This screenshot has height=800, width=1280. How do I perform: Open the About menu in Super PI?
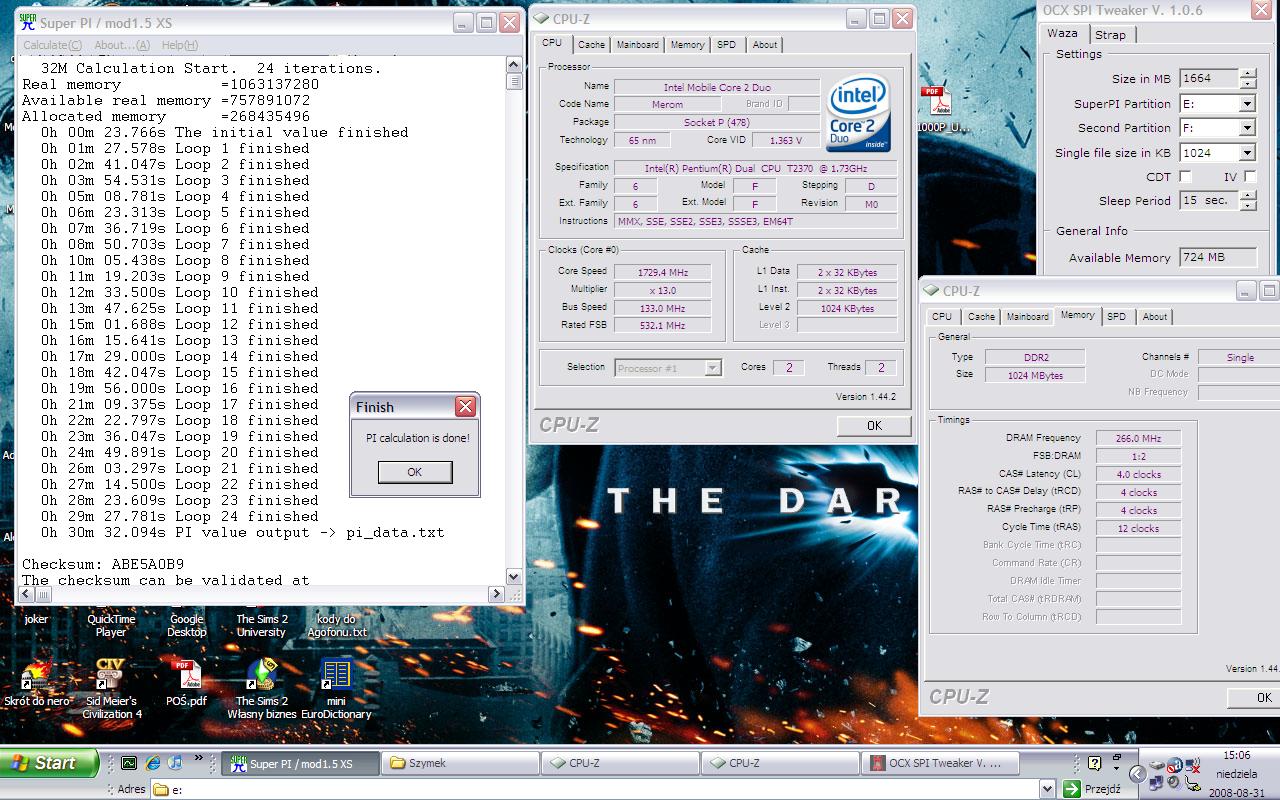(122, 45)
